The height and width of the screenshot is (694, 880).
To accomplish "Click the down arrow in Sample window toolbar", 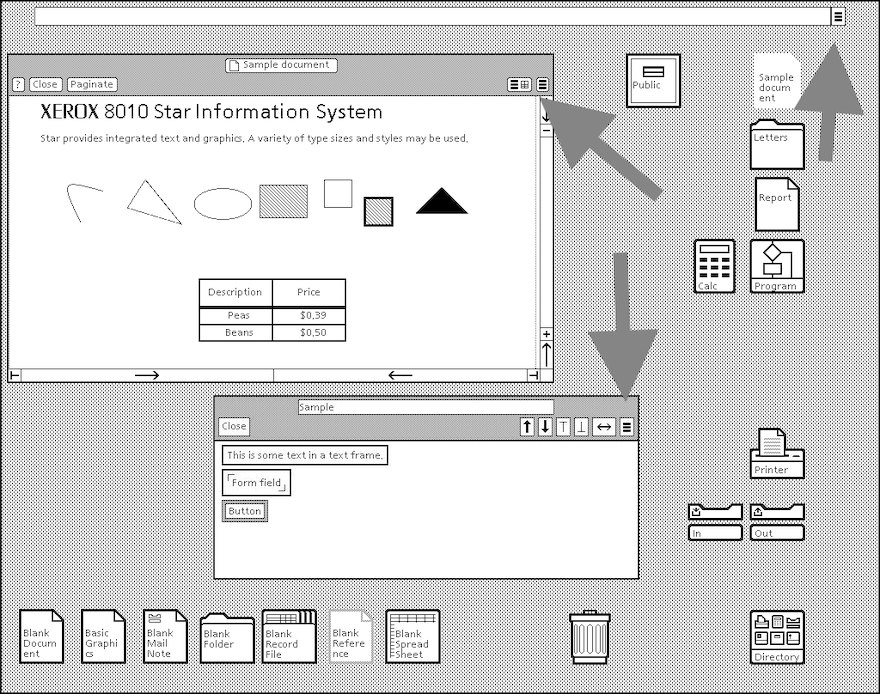I will pyautogui.click(x=545, y=427).
